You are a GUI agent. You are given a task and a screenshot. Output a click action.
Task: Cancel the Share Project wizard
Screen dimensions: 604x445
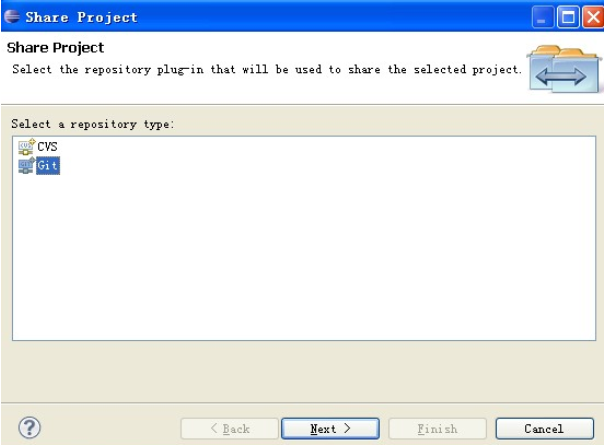(544, 428)
